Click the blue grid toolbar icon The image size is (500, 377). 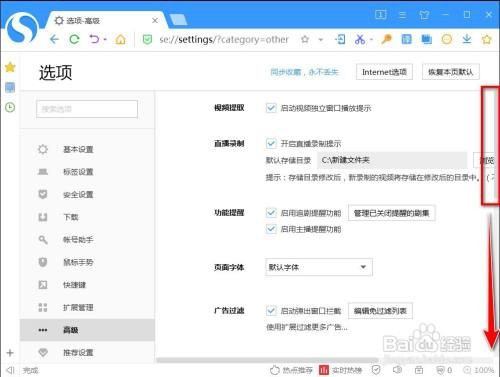coord(406,40)
